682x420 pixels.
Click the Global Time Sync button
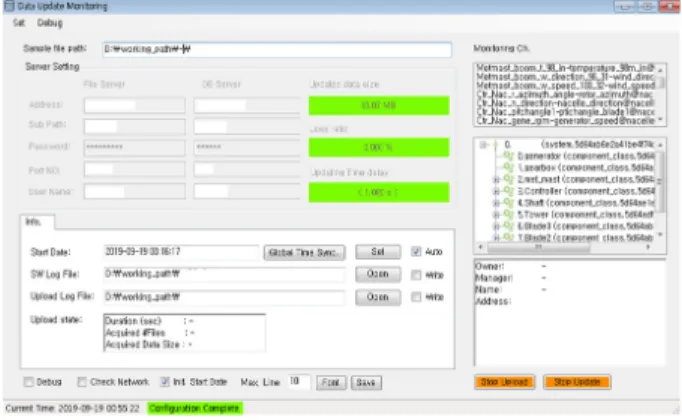click(x=304, y=253)
